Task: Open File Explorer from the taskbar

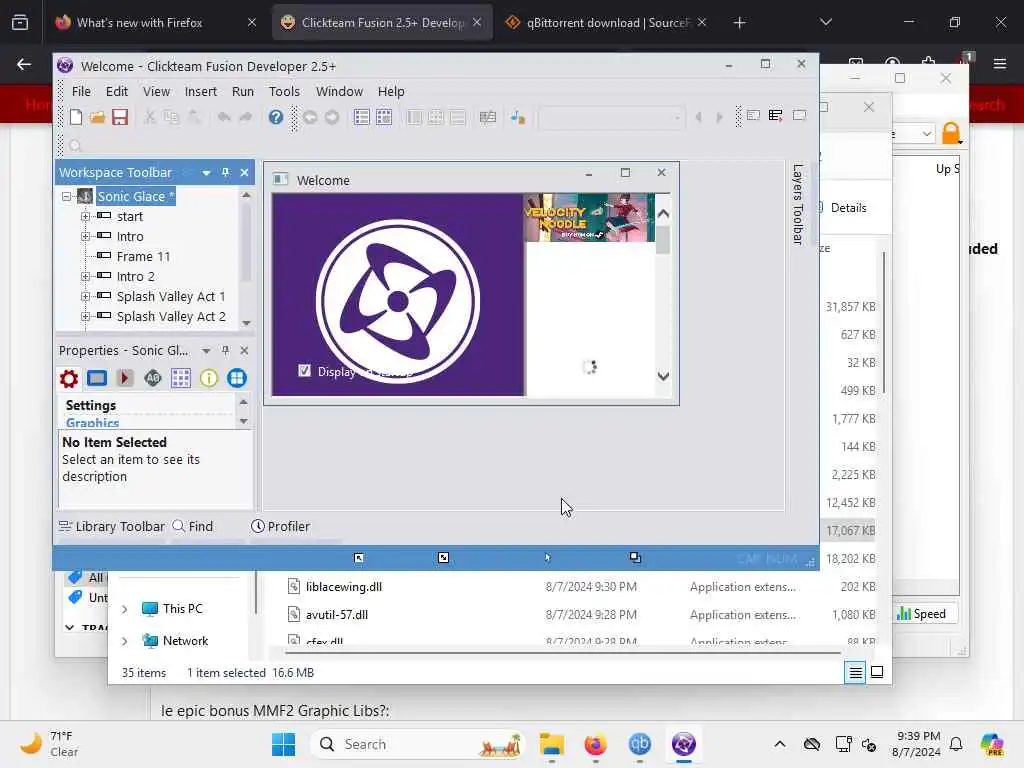Action: pos(551,744)
